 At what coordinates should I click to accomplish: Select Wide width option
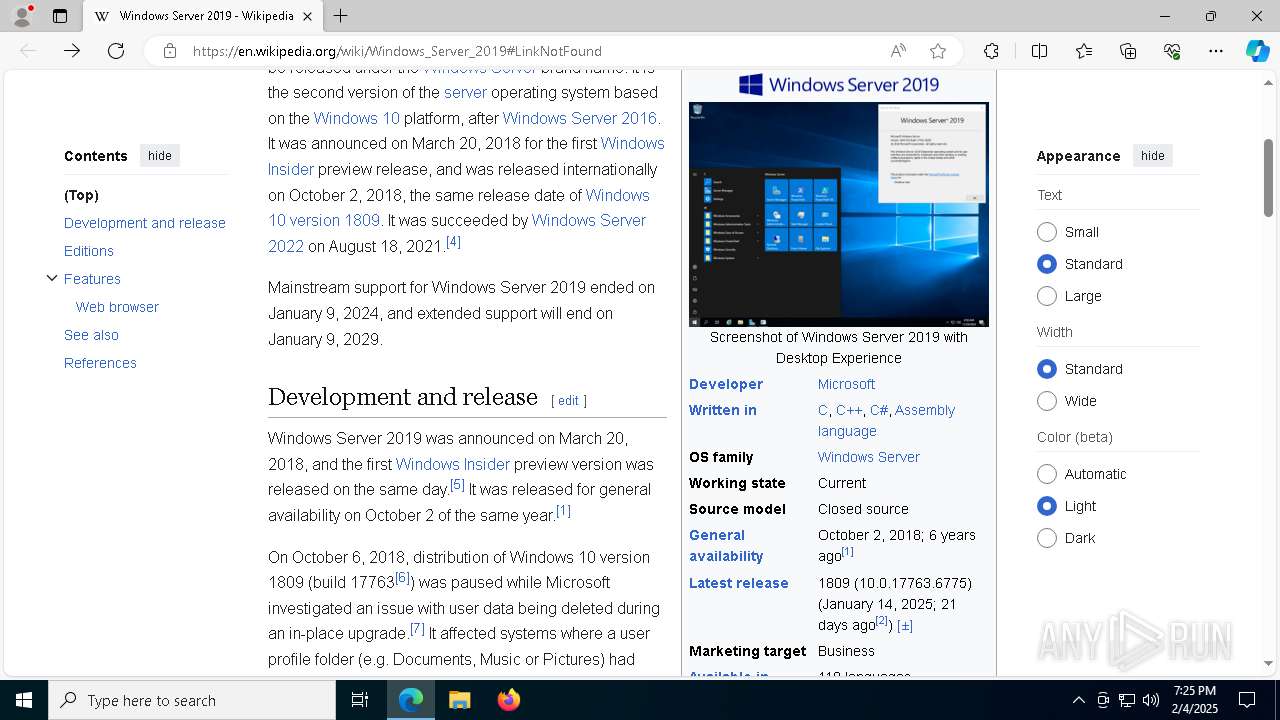[x=1047, y=401]
